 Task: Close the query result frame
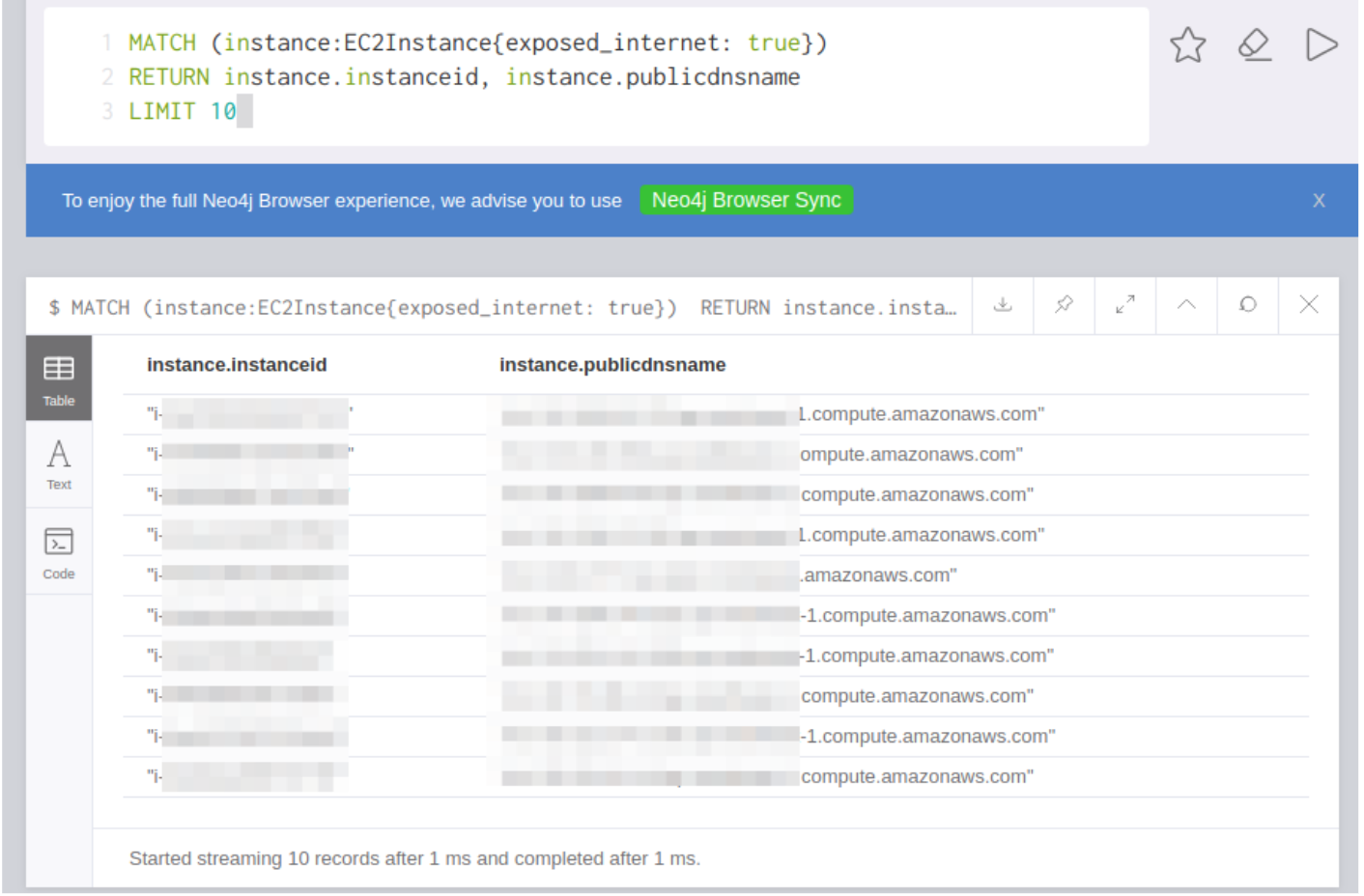1309,305
